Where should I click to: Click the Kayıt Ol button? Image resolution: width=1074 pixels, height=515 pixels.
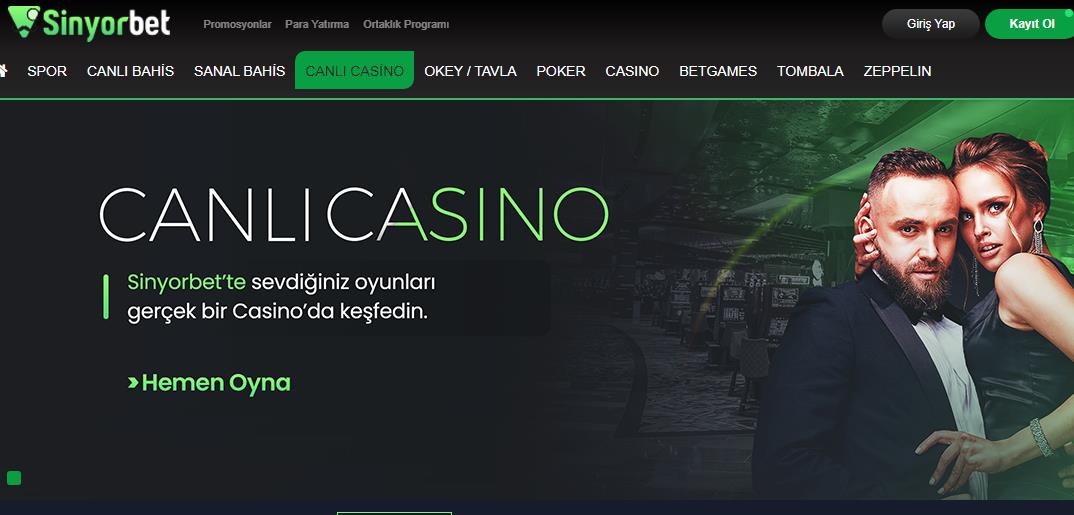(1032, 24)
